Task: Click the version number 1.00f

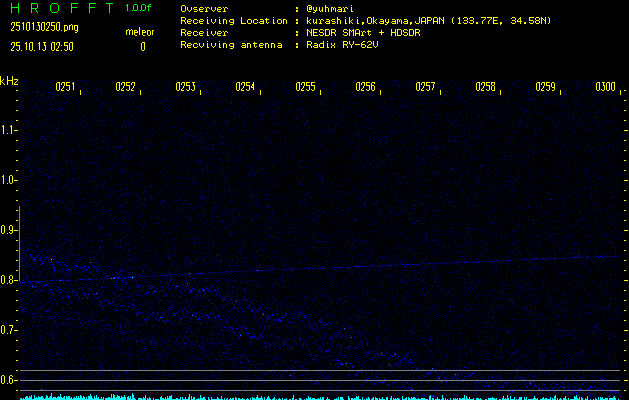Action: pos(139,8)
